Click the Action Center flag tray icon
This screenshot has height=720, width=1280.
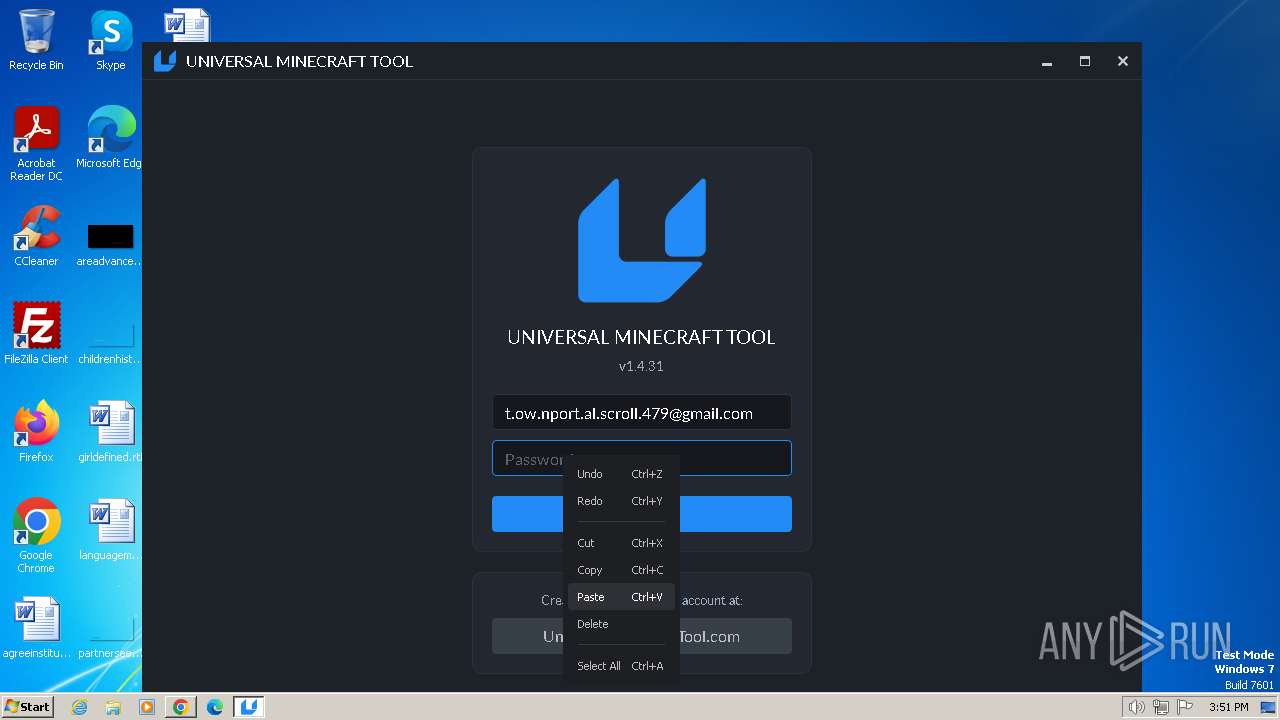(x=1184, y=707)
